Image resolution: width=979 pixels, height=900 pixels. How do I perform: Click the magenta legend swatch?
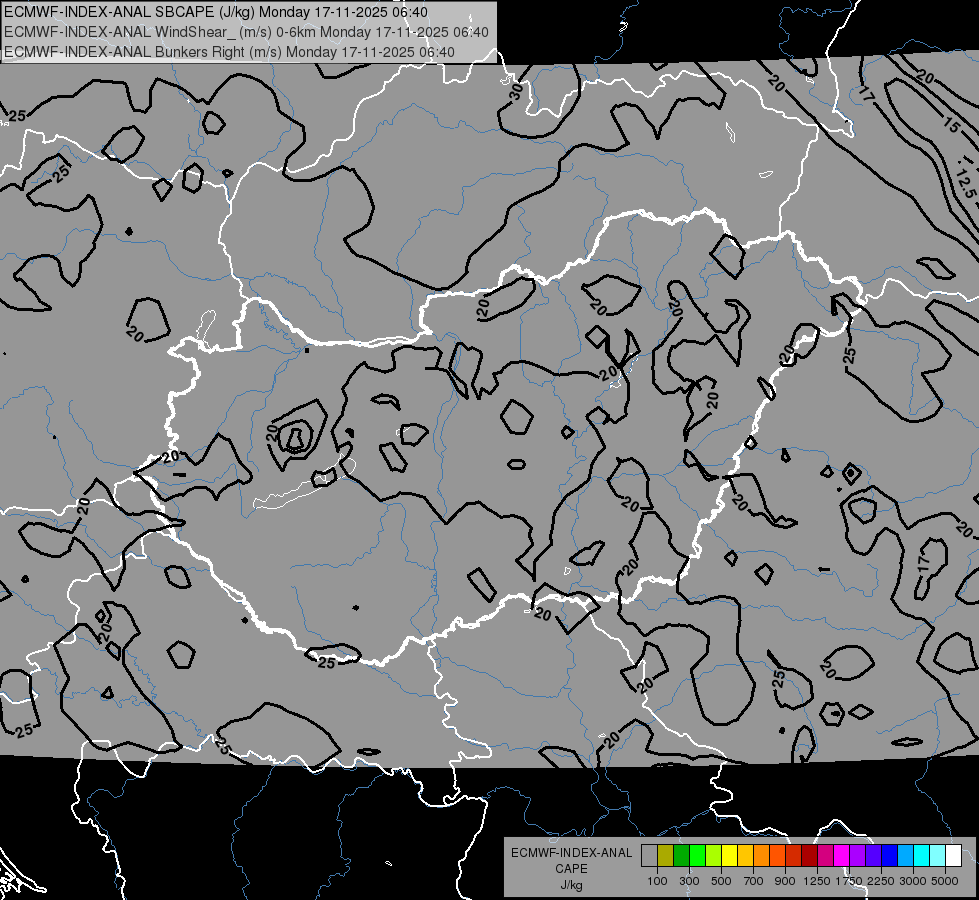click(x=842, y=856)
